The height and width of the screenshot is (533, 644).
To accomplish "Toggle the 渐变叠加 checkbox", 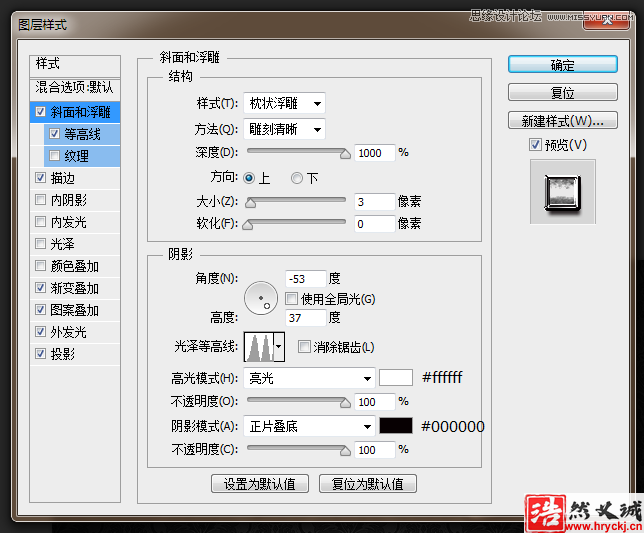I will pos(40,288).
